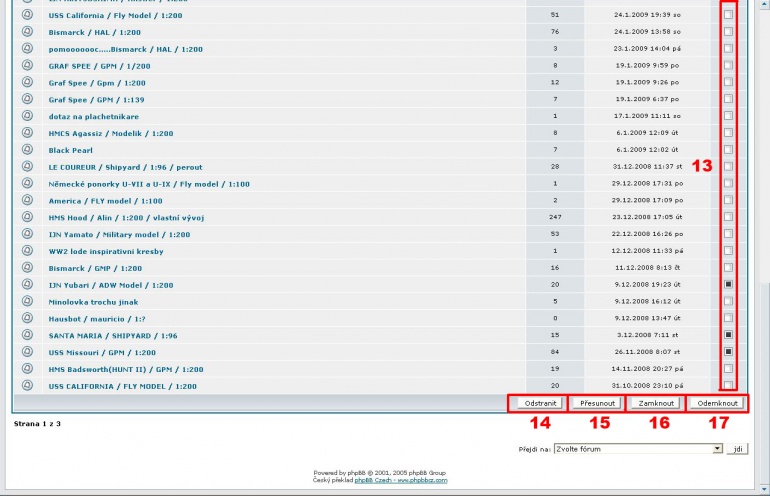Click reply count 247 for HMS Hood
The width and height of the screenshot is (770, 496).
click(x=555, y=217)
